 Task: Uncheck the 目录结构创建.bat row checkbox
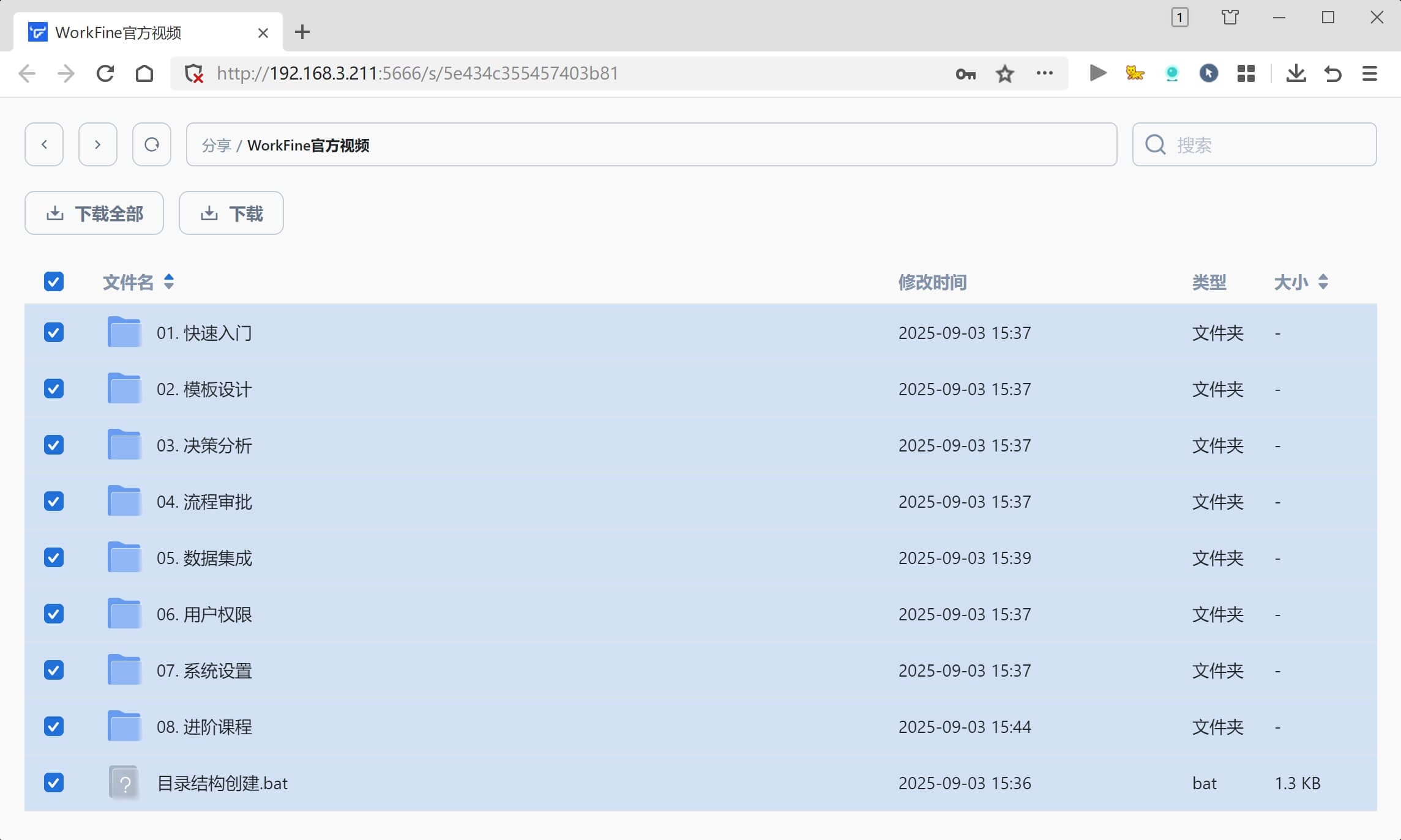tap(54, 782)
